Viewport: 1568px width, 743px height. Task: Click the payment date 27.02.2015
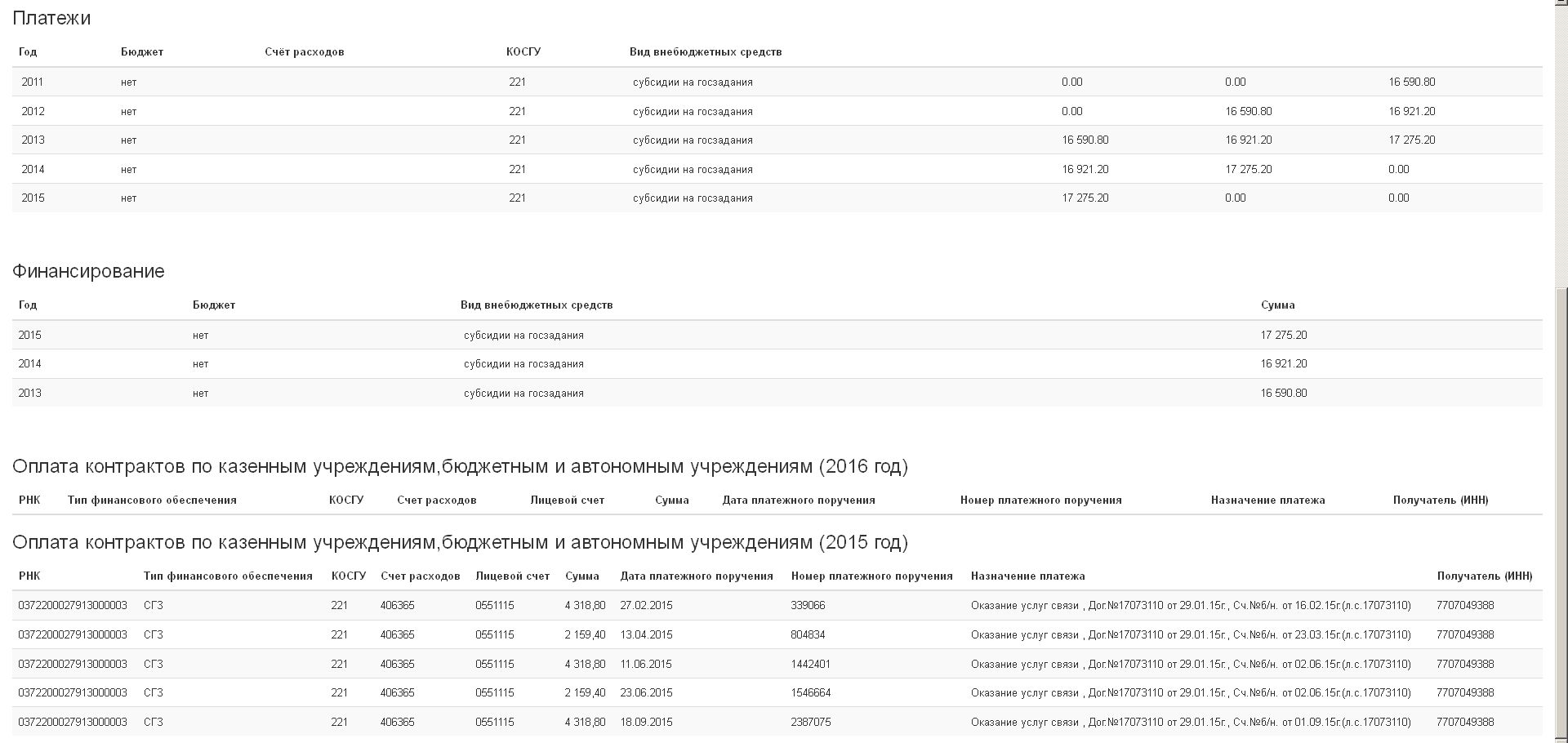coord(646,605)
